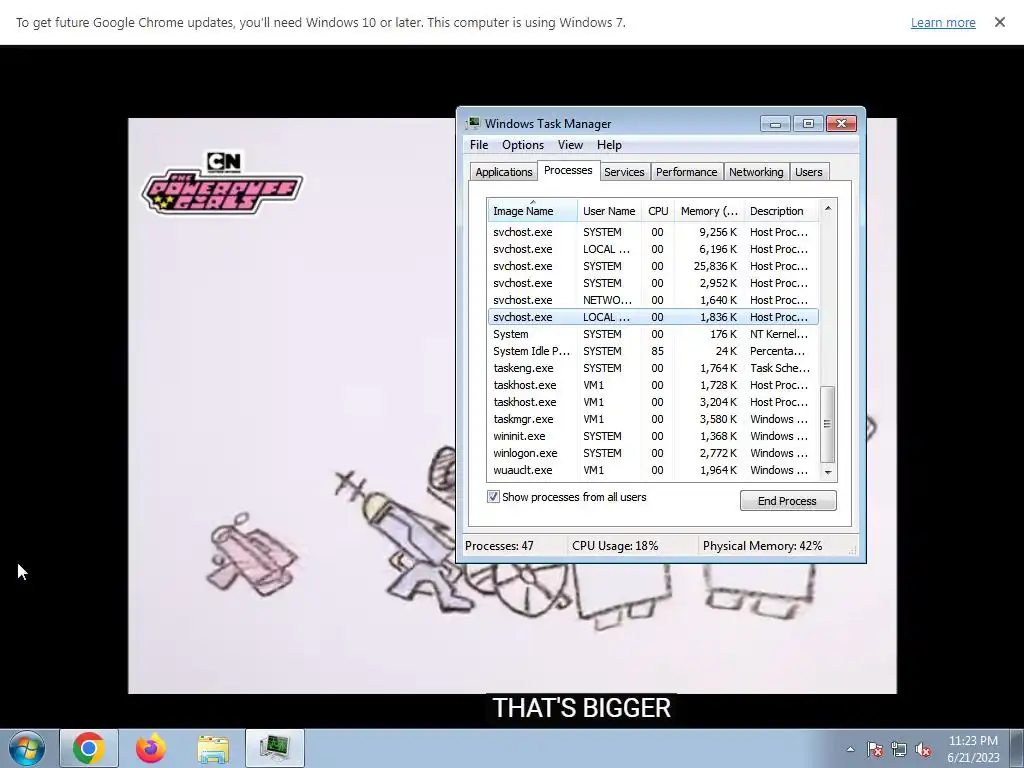Select the wininit.exe process

pos(652,436)
